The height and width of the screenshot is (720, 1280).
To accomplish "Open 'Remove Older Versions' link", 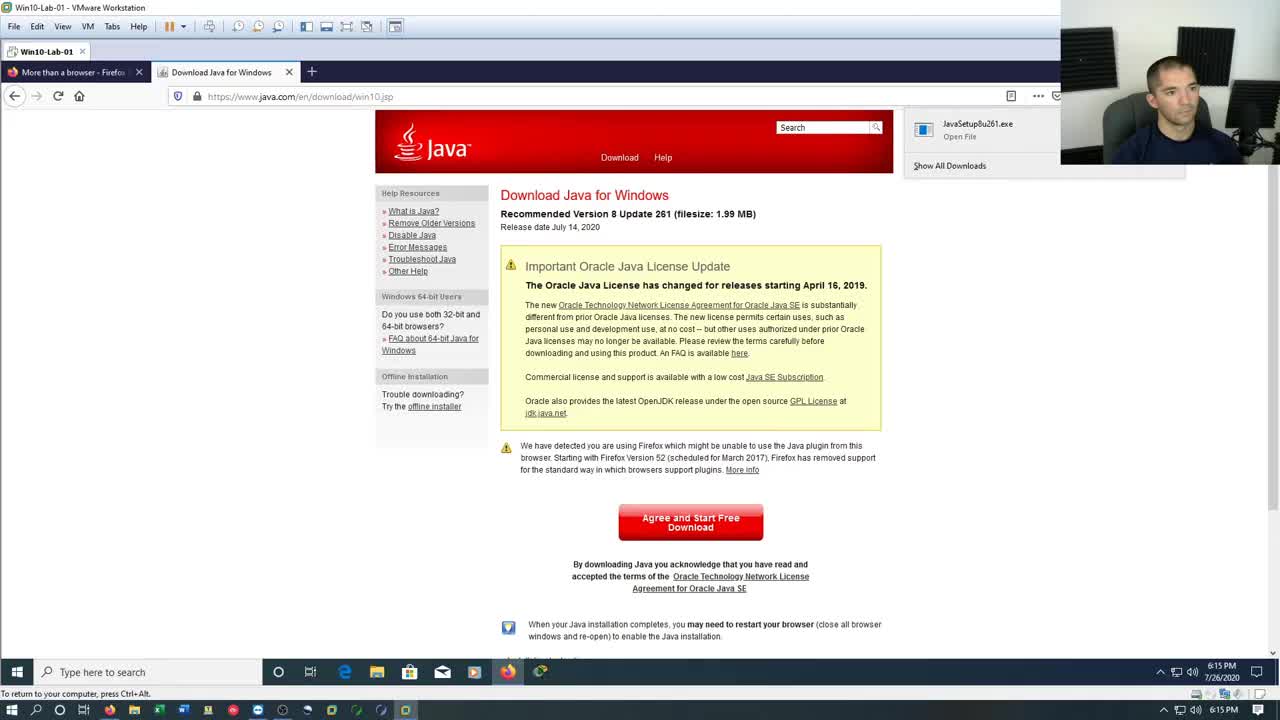I will tap(431, 223).
